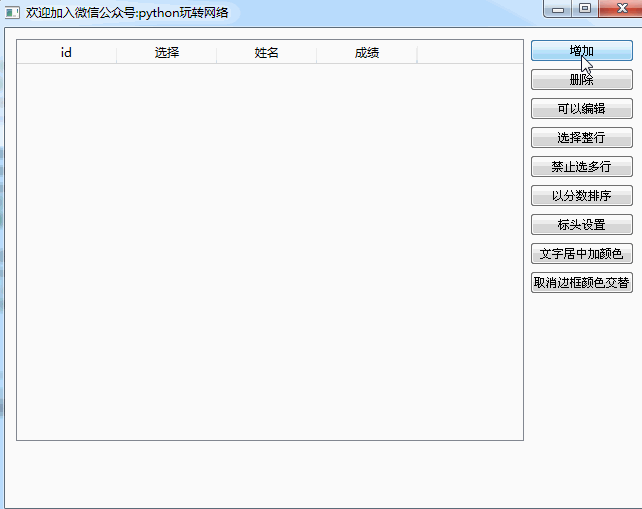642x509 pixels.
Task: Click the 禁止选多行 button
Action: click(581, 167)
